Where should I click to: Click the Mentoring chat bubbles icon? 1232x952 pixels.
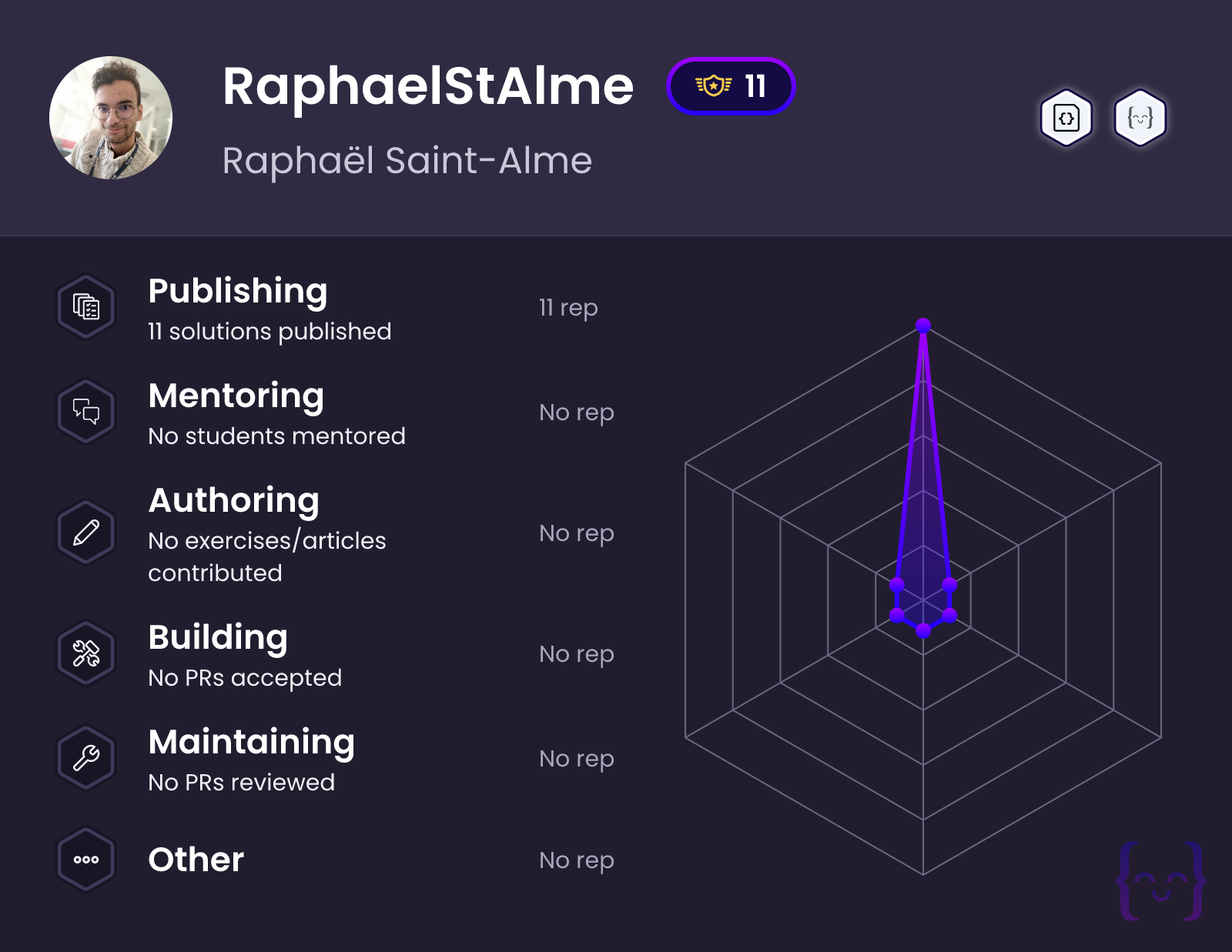86,411
